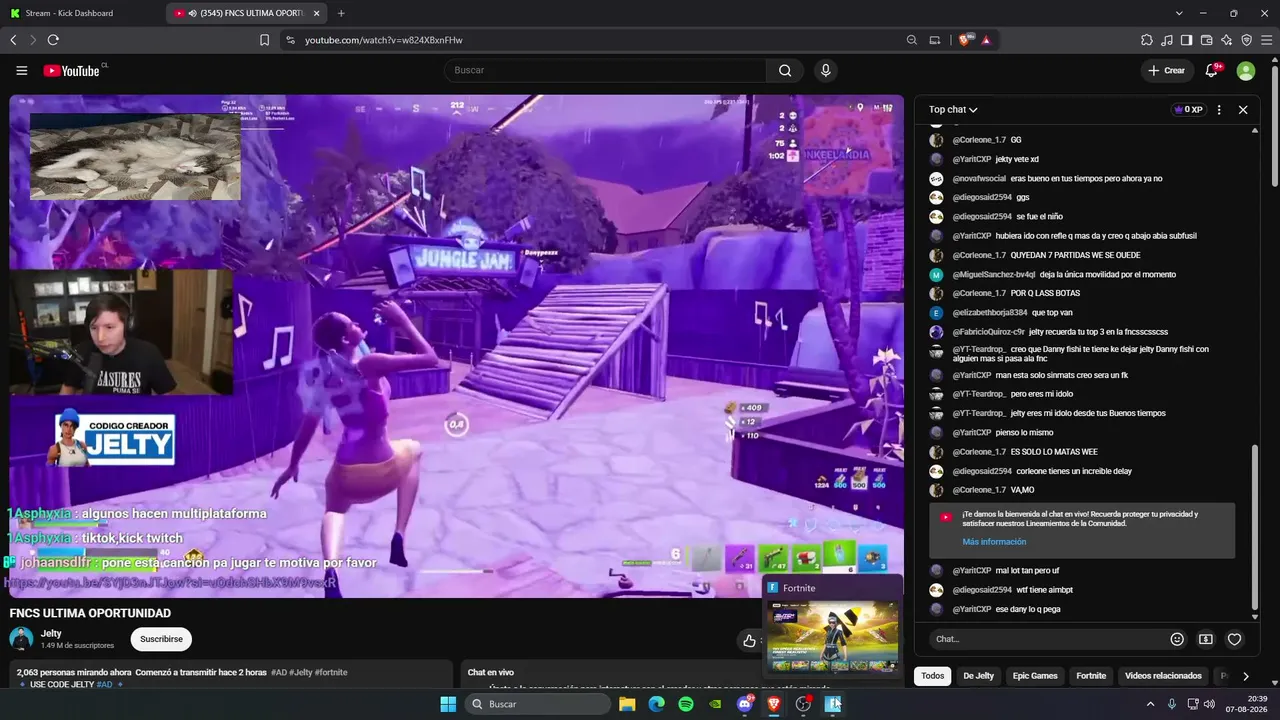Switch to the Stream - Kick Dashboard tab
The width and height of the screenshot is (1280, 720).
(82, 13)
